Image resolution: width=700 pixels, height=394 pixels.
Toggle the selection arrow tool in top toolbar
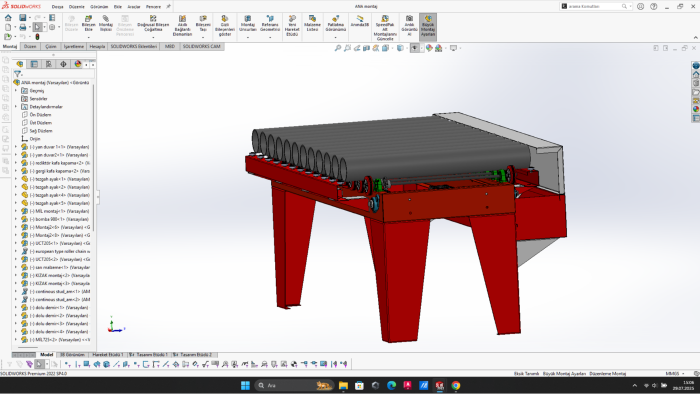[x=37, y=27]
